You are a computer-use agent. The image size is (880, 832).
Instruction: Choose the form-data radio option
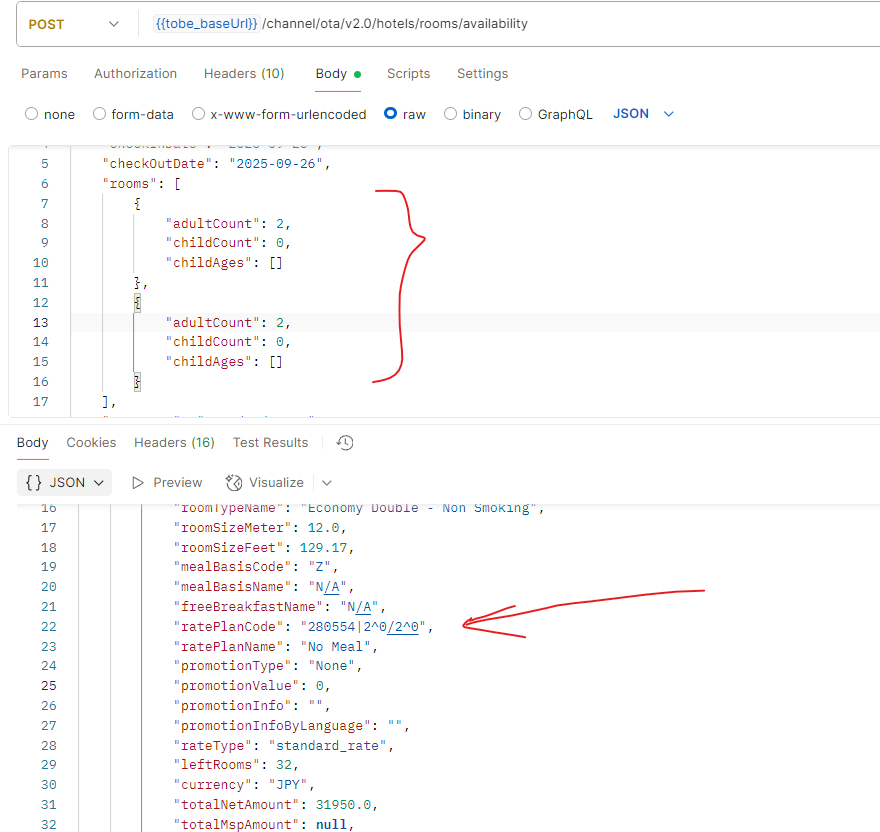coord(99,114)
